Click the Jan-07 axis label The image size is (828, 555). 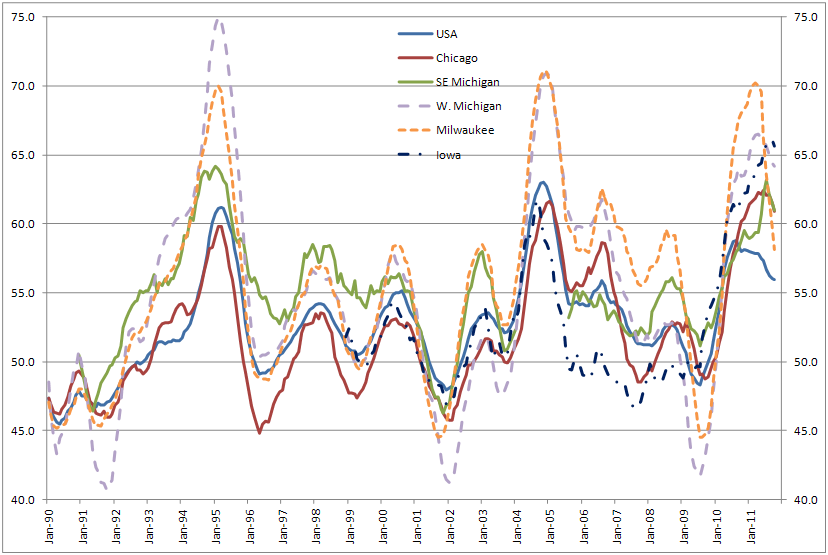[x=617, y=526]
